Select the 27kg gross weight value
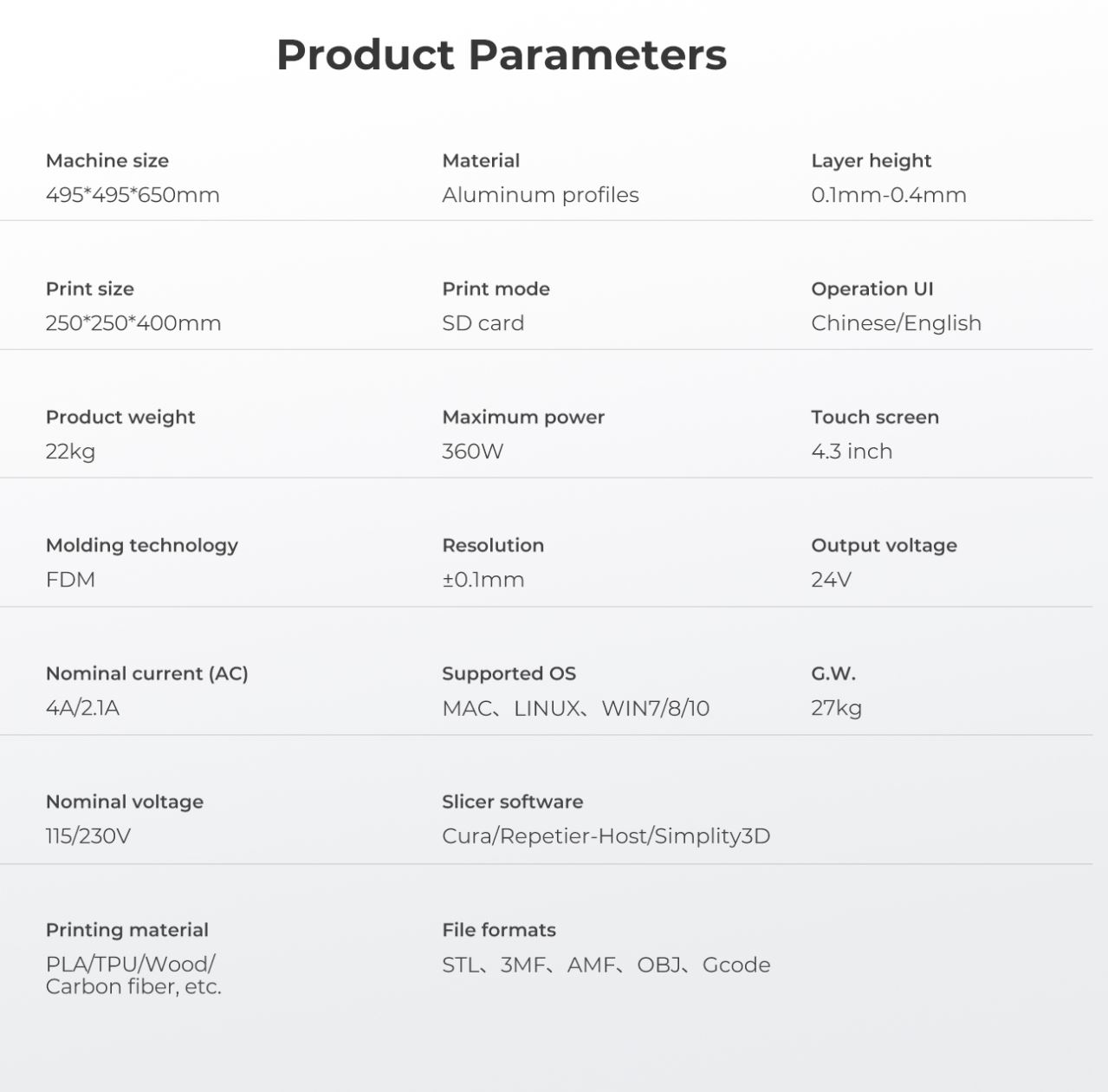Screen dimensions: 1108x1092 tap(836, 708)
